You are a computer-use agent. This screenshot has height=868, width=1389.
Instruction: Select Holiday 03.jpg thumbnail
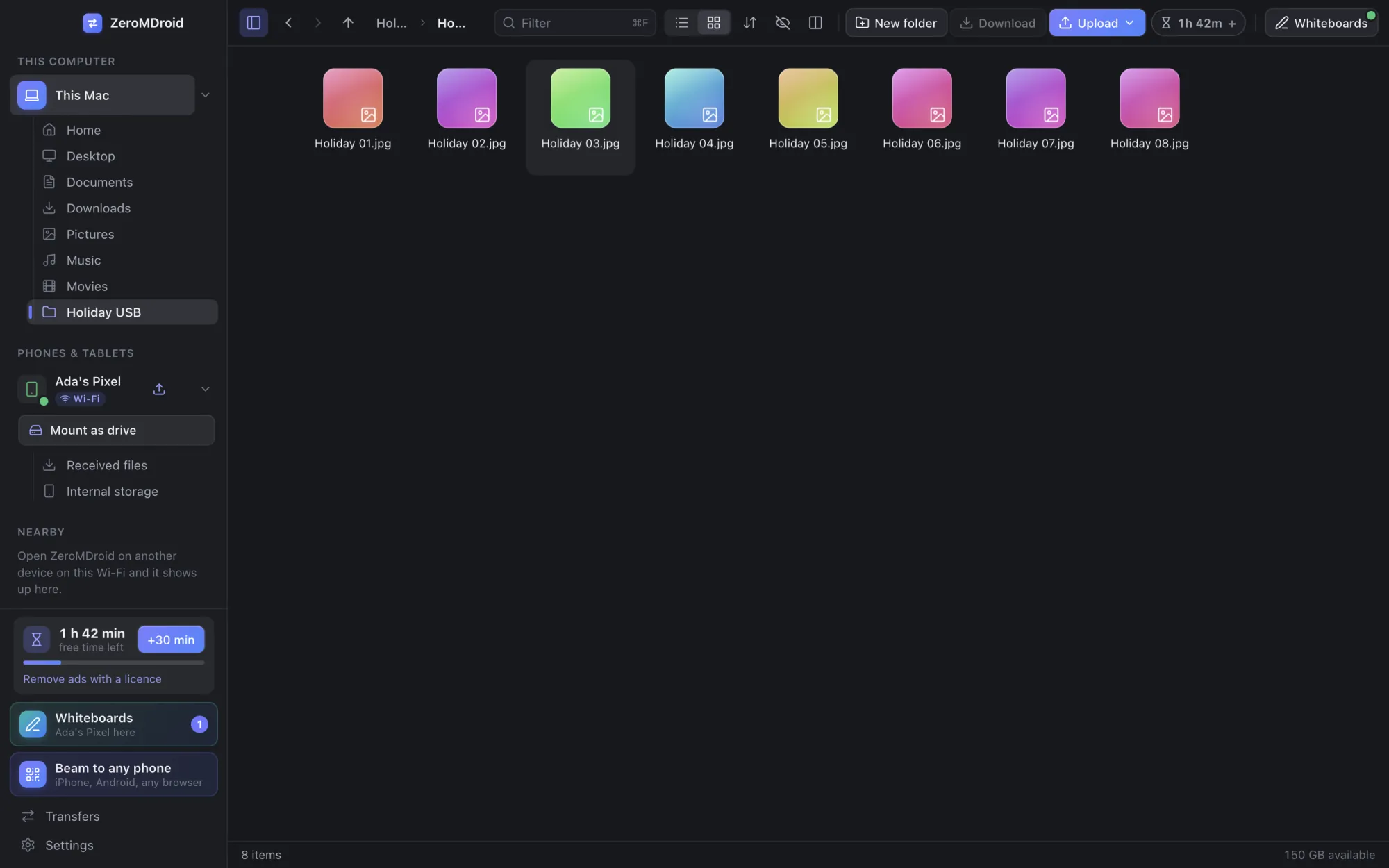point(581,99)
